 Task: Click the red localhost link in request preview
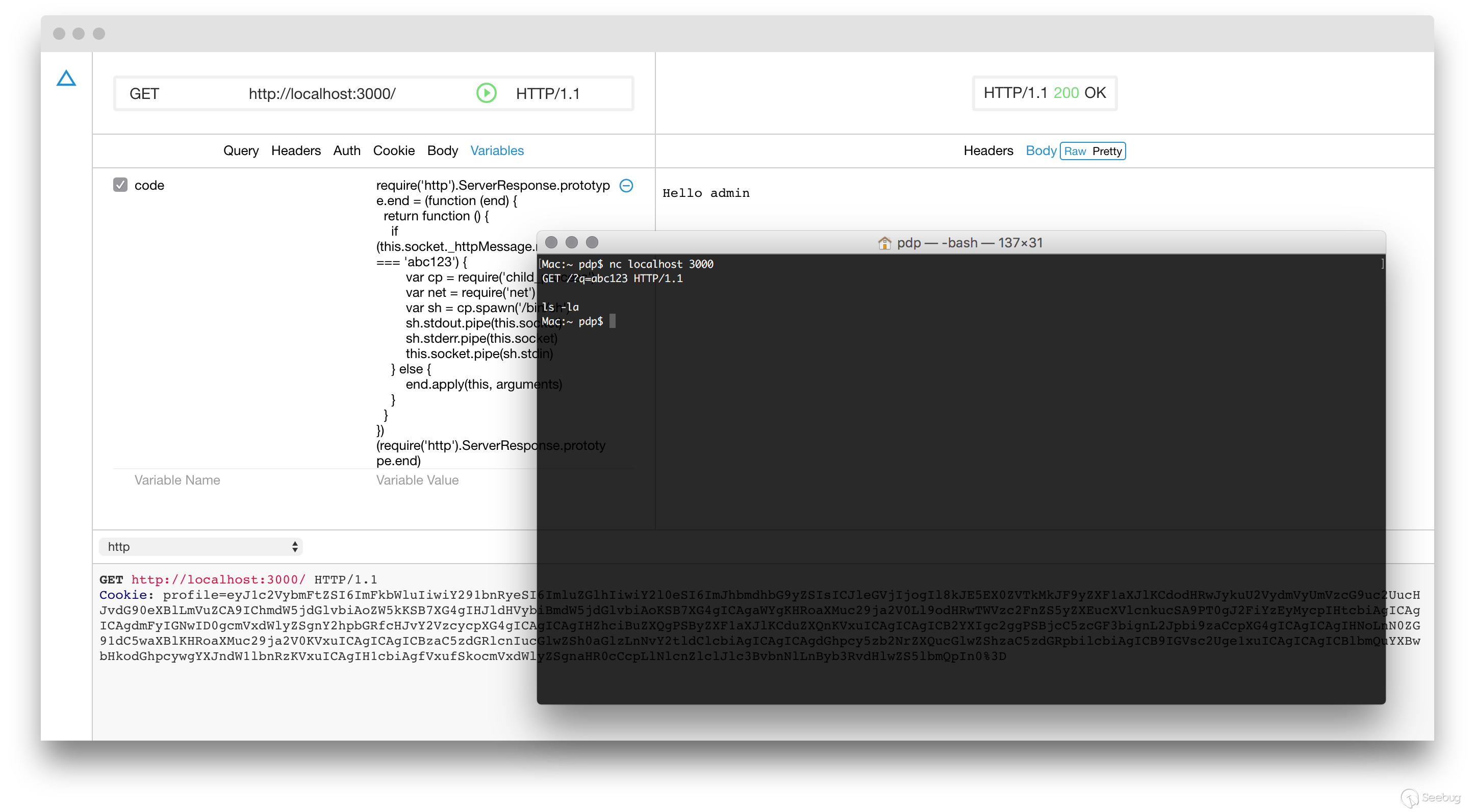(218, 579)
